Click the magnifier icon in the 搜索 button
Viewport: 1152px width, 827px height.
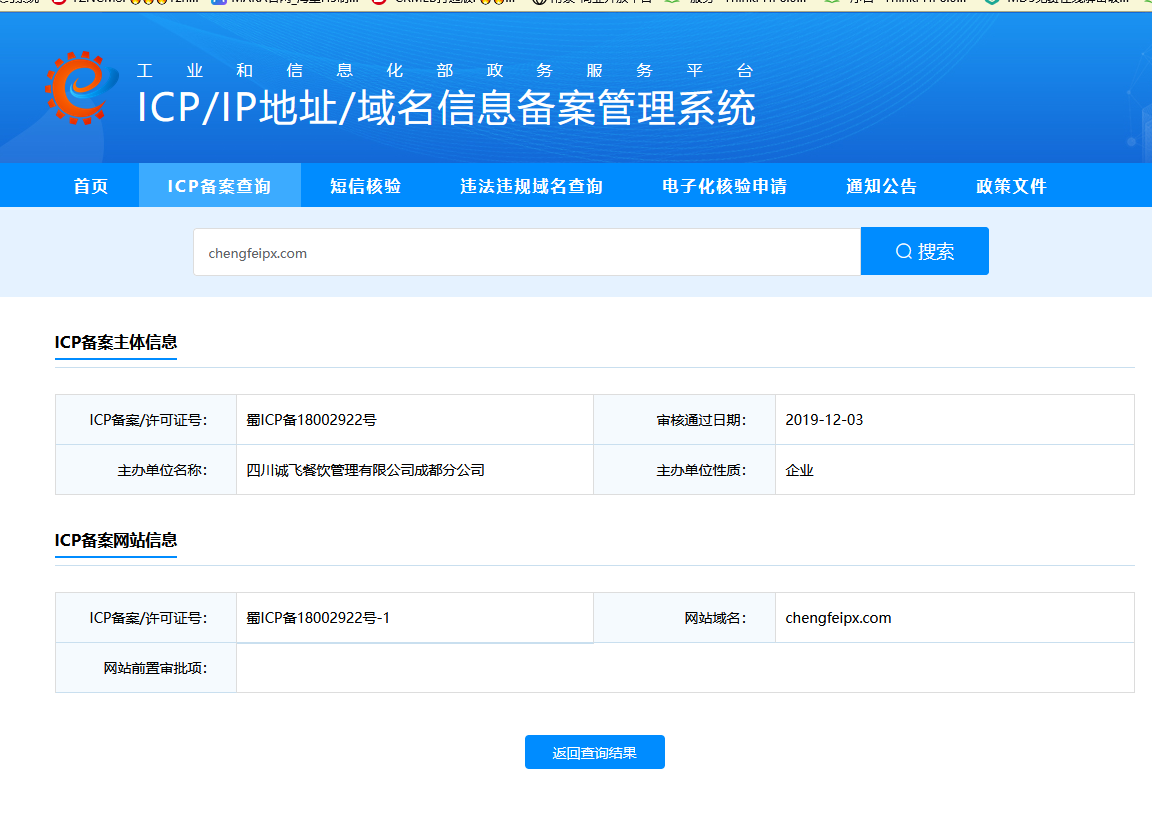(x=903, y=252)
